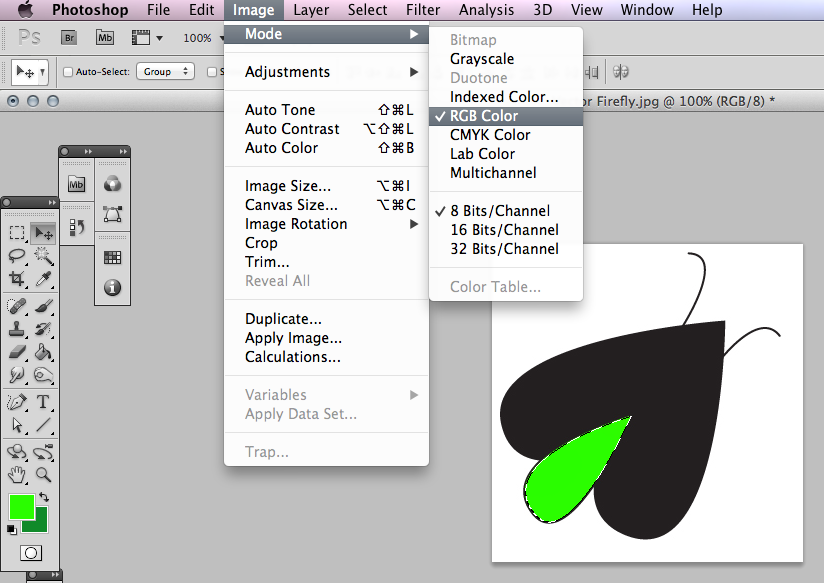The width and height of the screenshot is (824, 583).
Task: Select the Line tool
Action: [x=43, y=425]
